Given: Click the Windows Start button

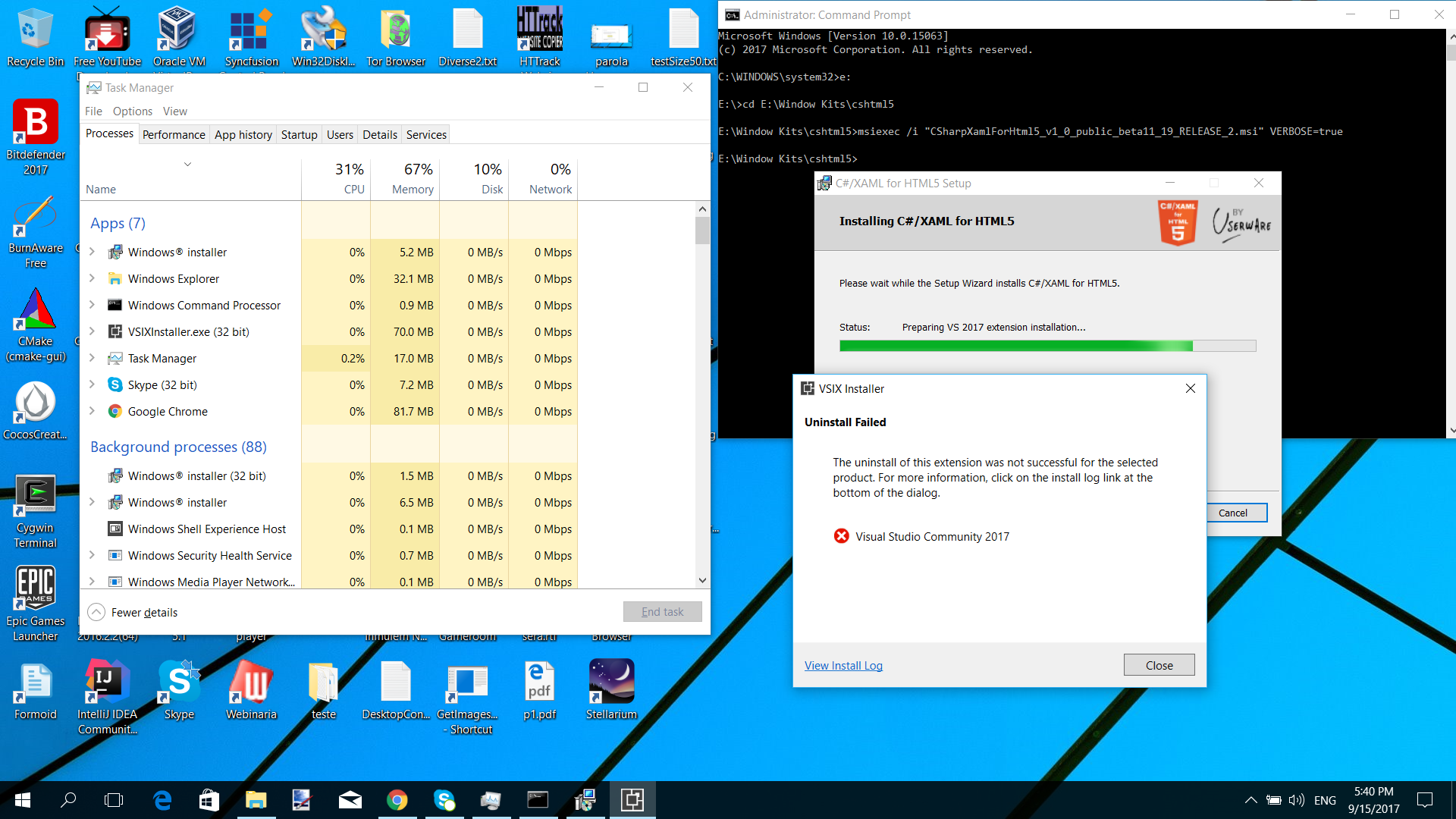Looking at the screenshot, I should pos(22,800).
